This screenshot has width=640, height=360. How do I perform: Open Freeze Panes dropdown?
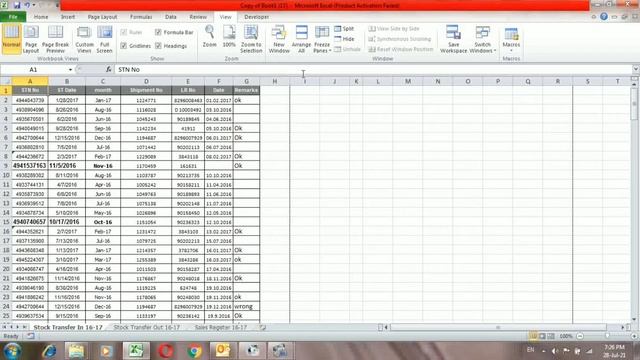pyautogui.click(x=322, y=39)
